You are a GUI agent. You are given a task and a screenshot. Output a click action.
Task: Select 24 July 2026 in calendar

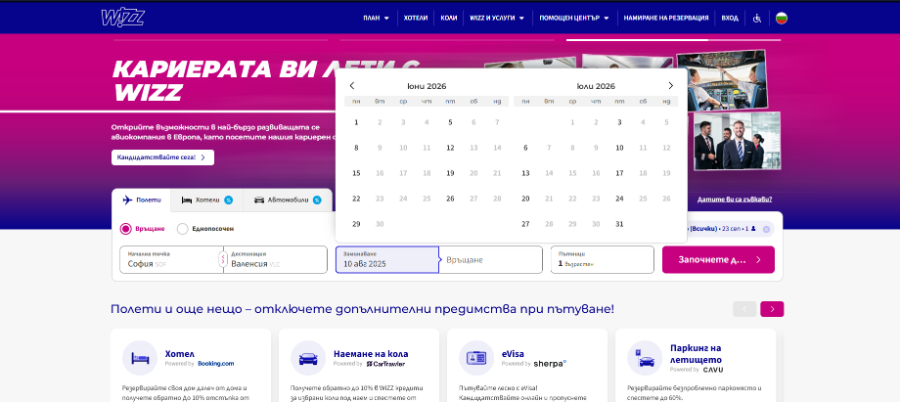tap(619, 199)
